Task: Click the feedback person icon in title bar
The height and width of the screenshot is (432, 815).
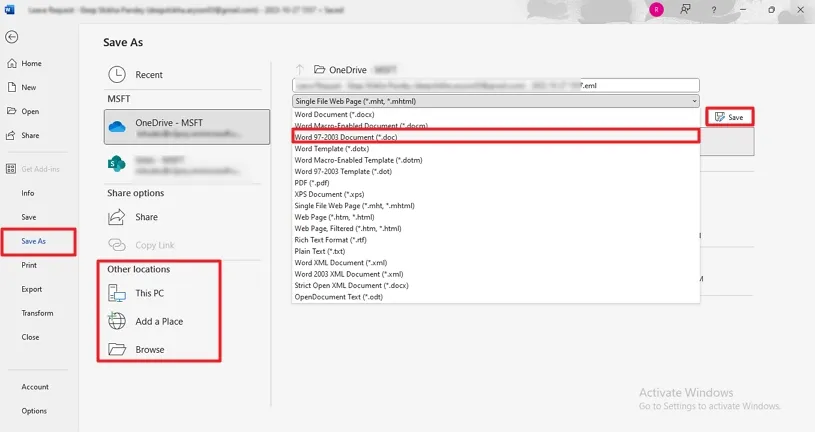Action: pyautogui.click(x=685, y=9)
